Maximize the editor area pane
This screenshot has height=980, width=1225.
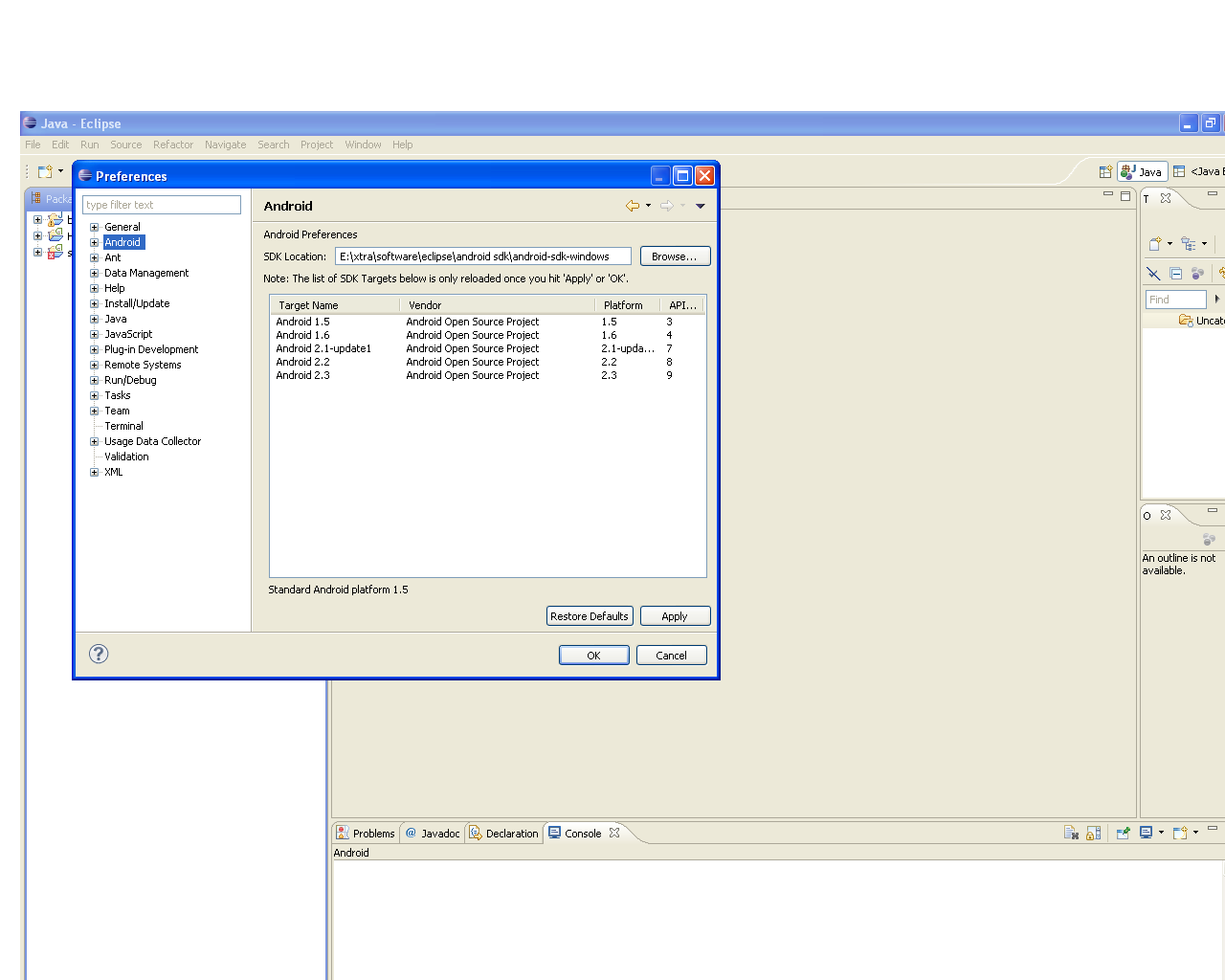tap(1125, 195)
